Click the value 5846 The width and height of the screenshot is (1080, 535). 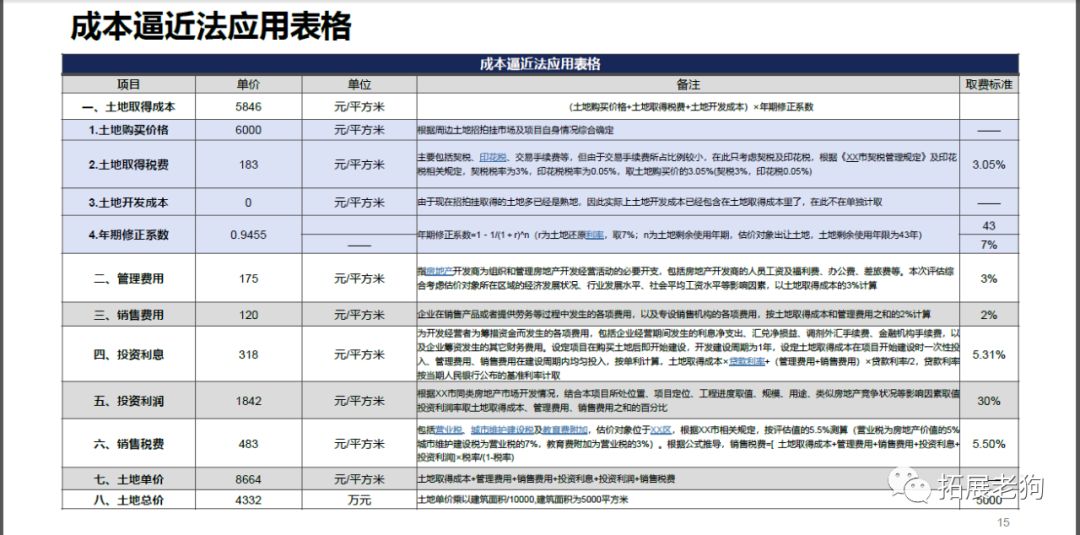tap(249, 107)
